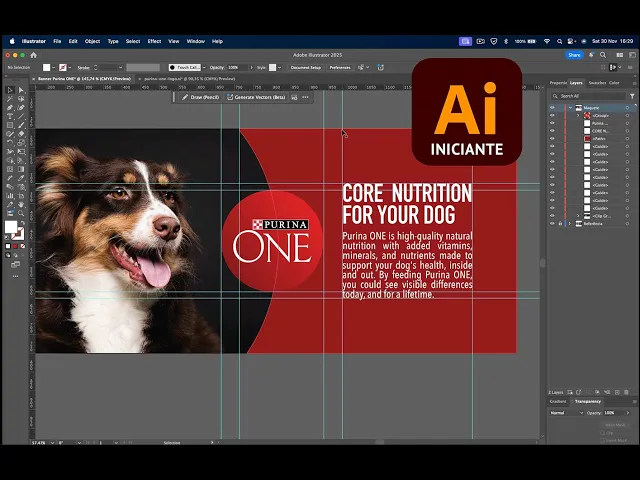Select the Line Segment tool
Screen dimensions: 640x480
pos(21,117)
